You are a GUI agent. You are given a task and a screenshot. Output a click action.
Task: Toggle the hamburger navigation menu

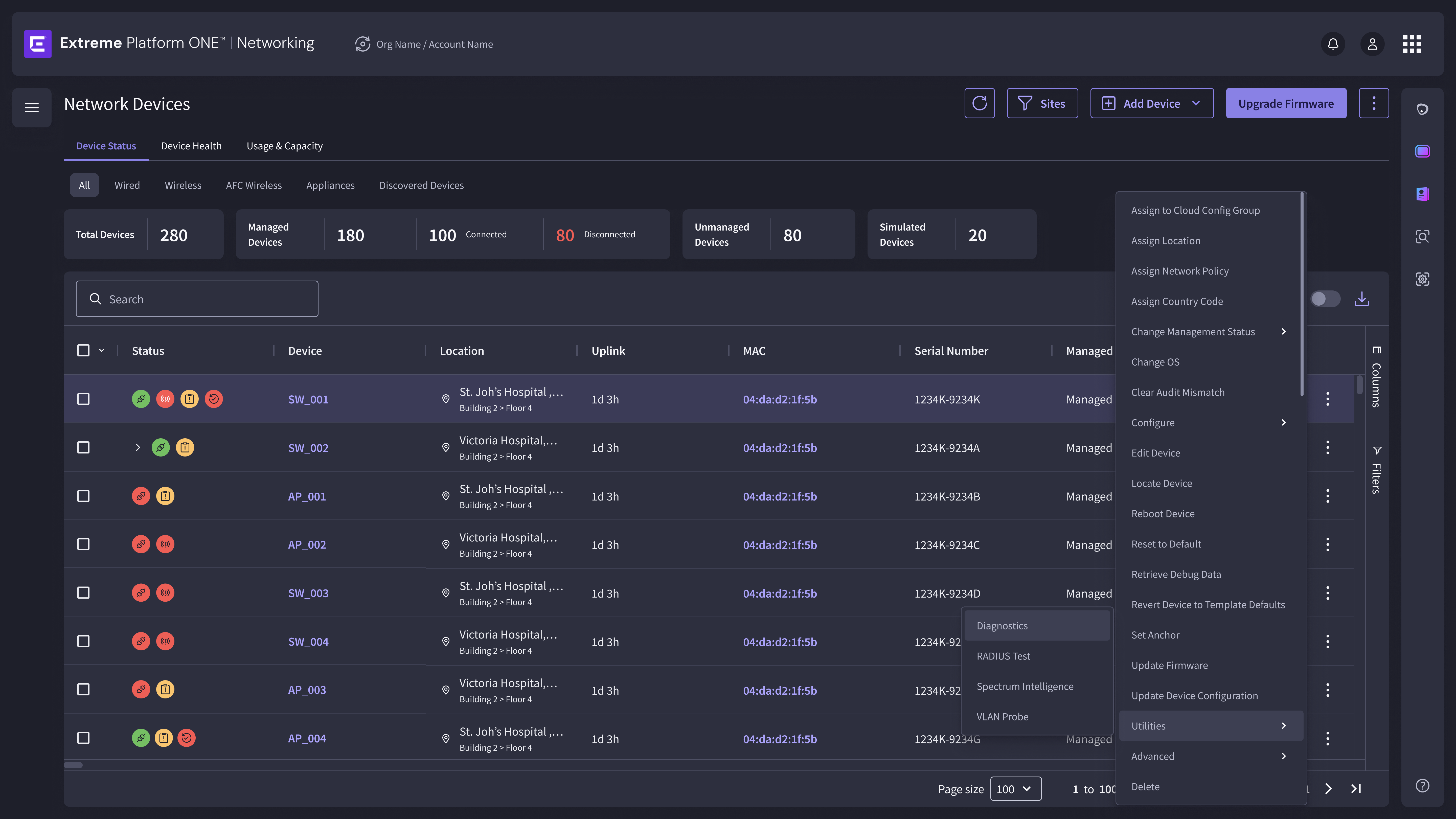tap(32, 107)
